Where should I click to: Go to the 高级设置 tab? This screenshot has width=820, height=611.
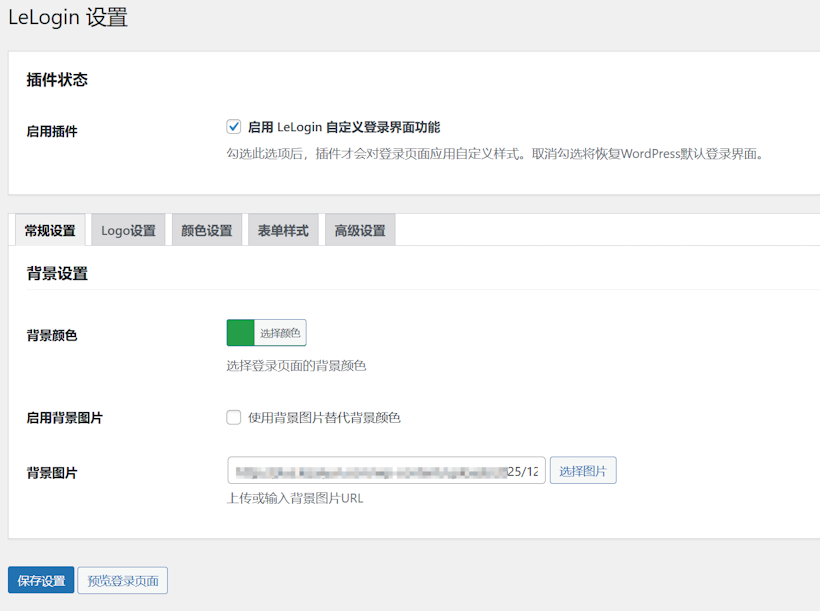(x=360, y=230)
